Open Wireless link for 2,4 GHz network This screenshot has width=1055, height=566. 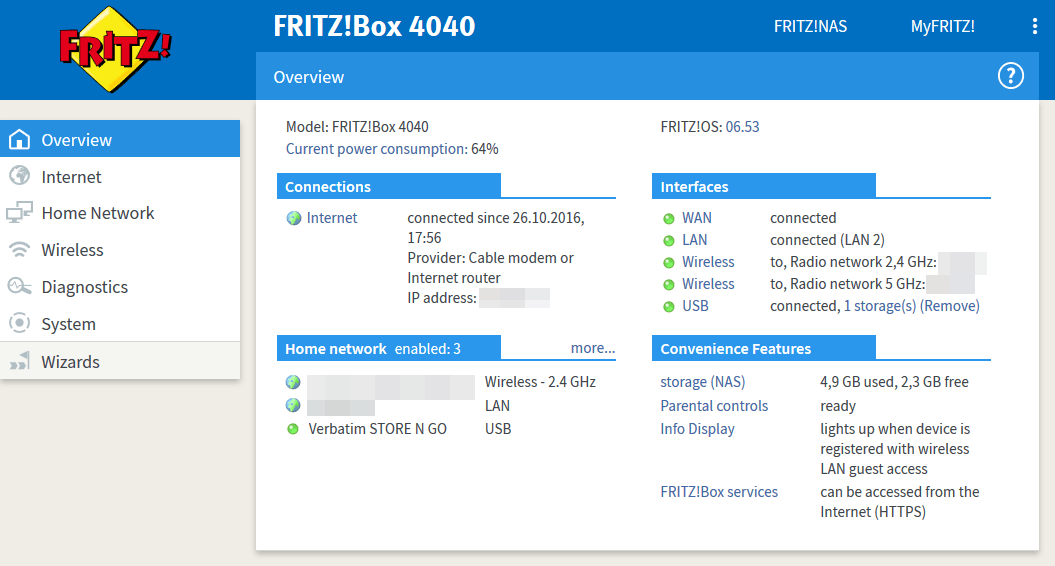point(708,262)
